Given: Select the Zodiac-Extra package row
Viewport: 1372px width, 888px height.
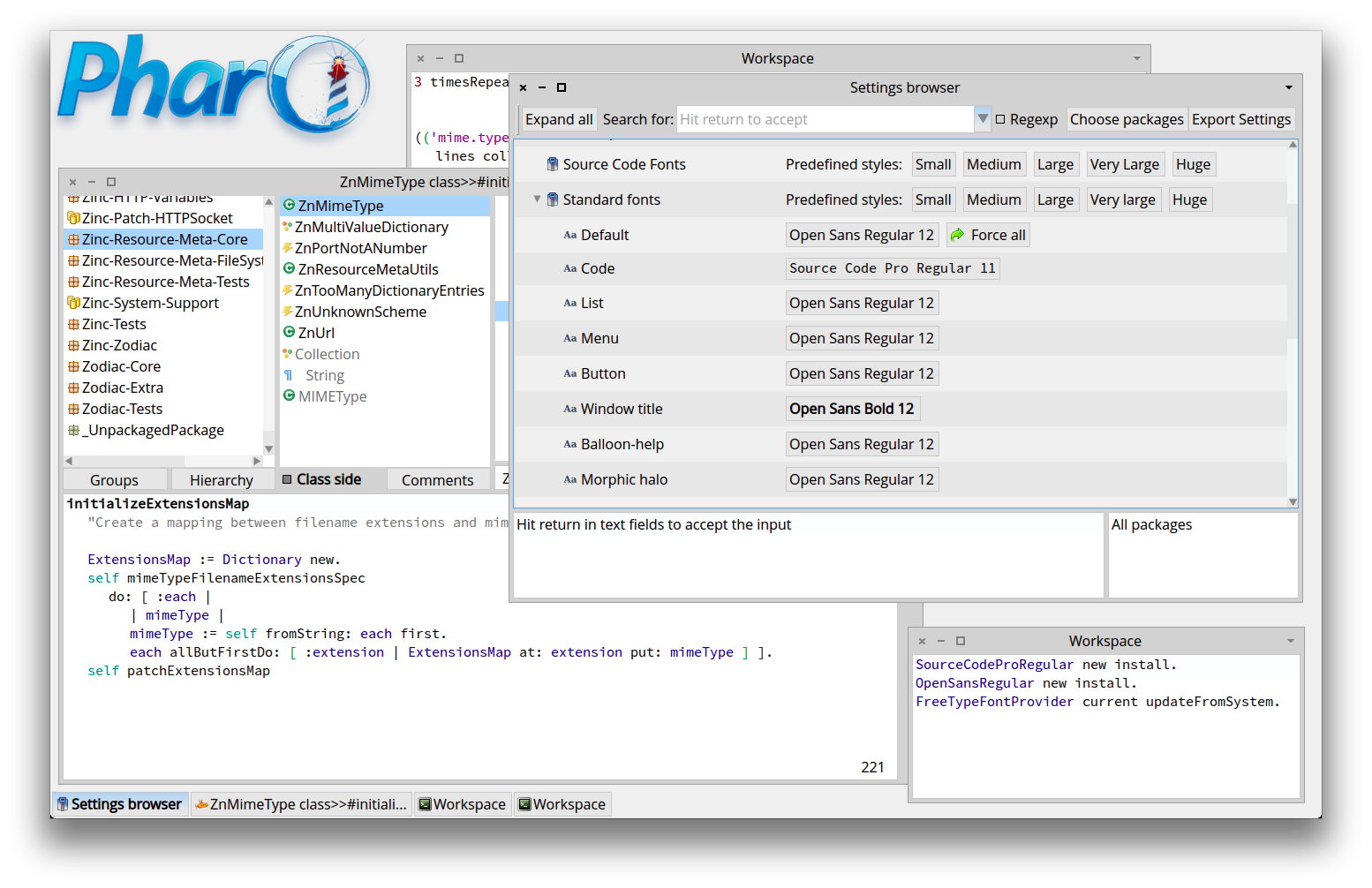Looking at the screenshot, I should pyautogui.click(x=163, y=388).
